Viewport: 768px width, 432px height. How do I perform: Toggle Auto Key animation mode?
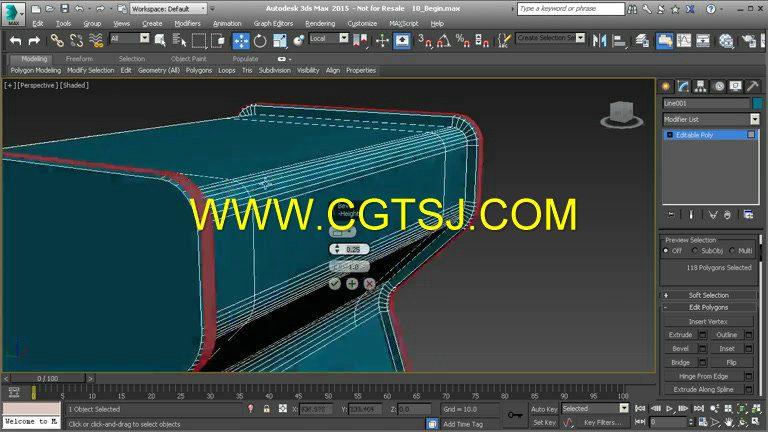(544, 409)
